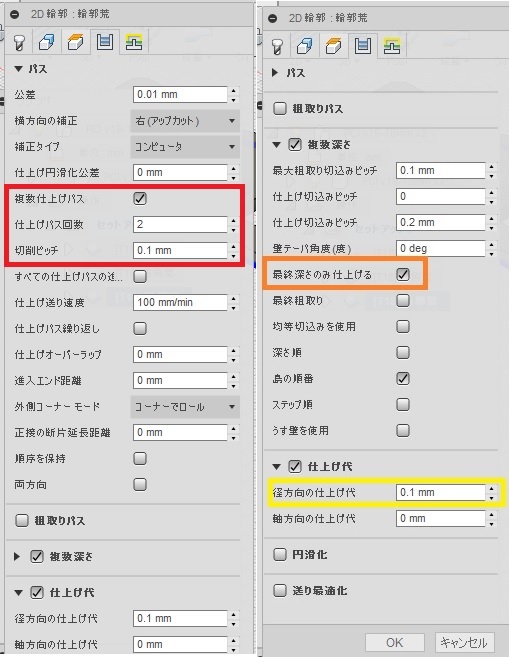Increase 仕上げパス回数 with the up stepper
This screenshot has height=657, width=509.
234,220
